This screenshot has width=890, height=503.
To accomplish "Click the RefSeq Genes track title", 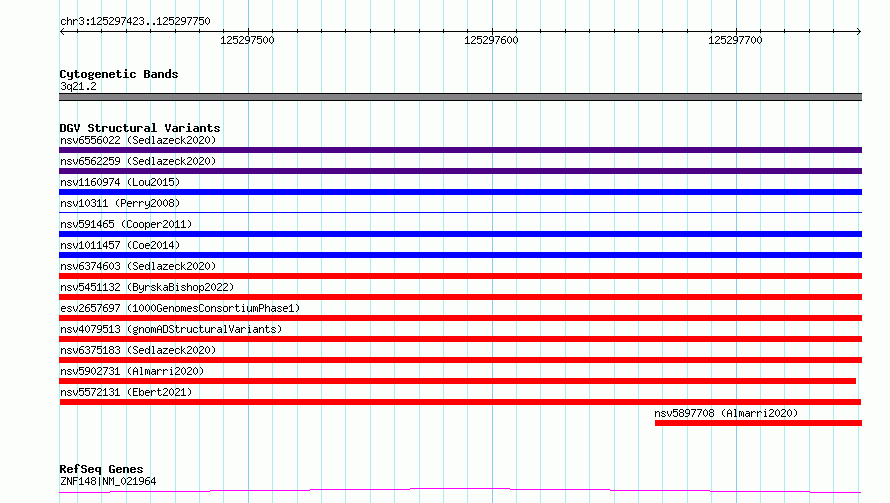I will click(101, 469).
